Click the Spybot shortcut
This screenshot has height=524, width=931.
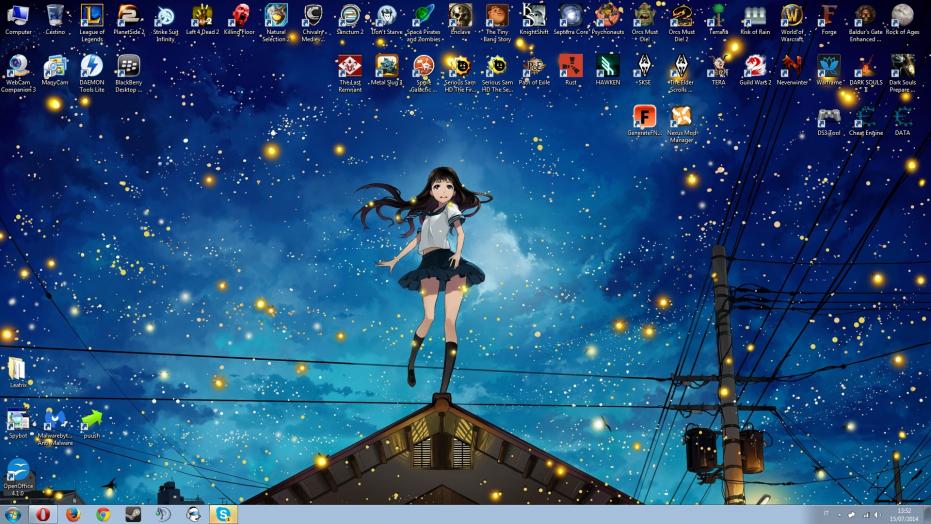click(x=18, y=423)
